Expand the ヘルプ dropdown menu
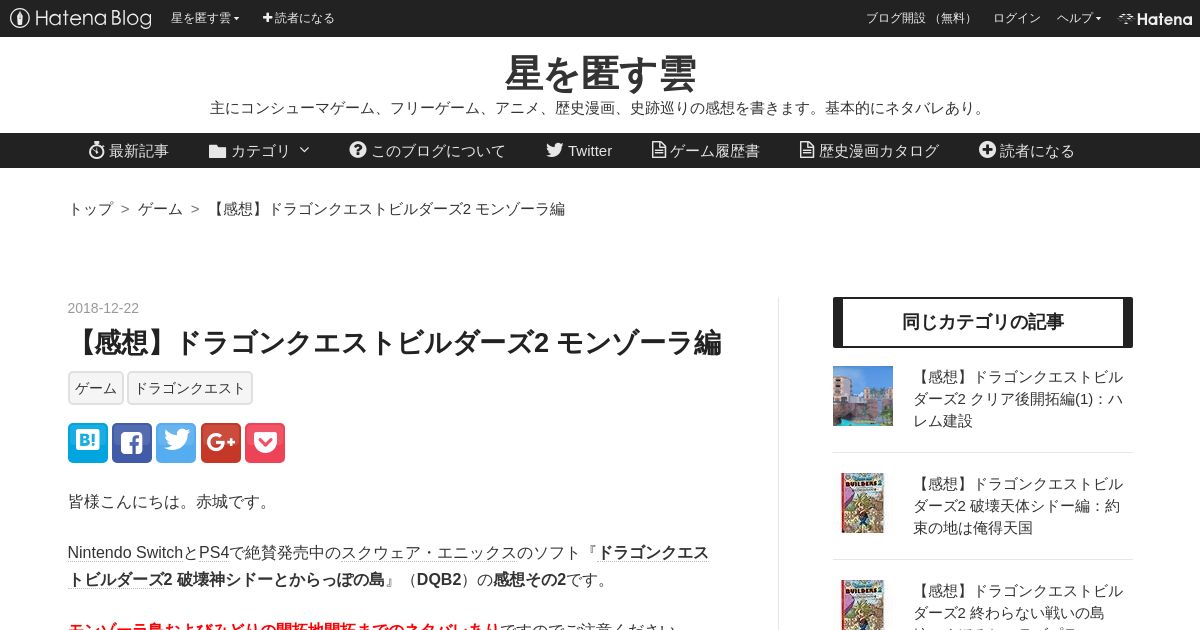The width and height of the screenshot is (1200, 630). (x=1079, y=18)
